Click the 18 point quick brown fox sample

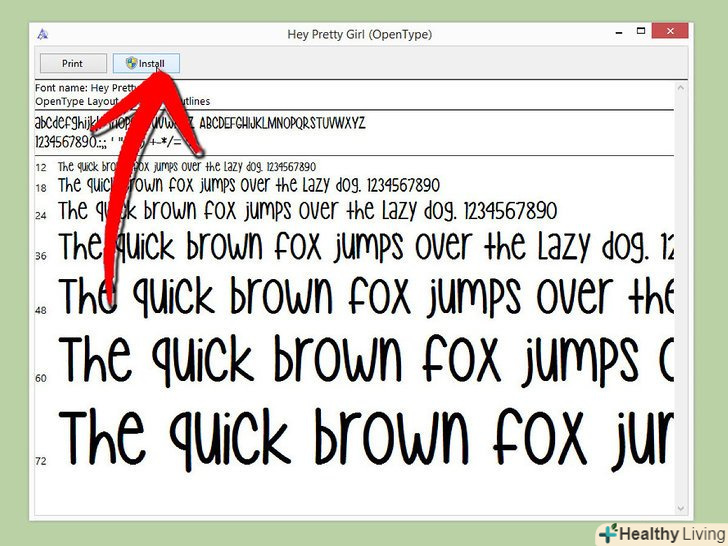(x=249, y=185)
